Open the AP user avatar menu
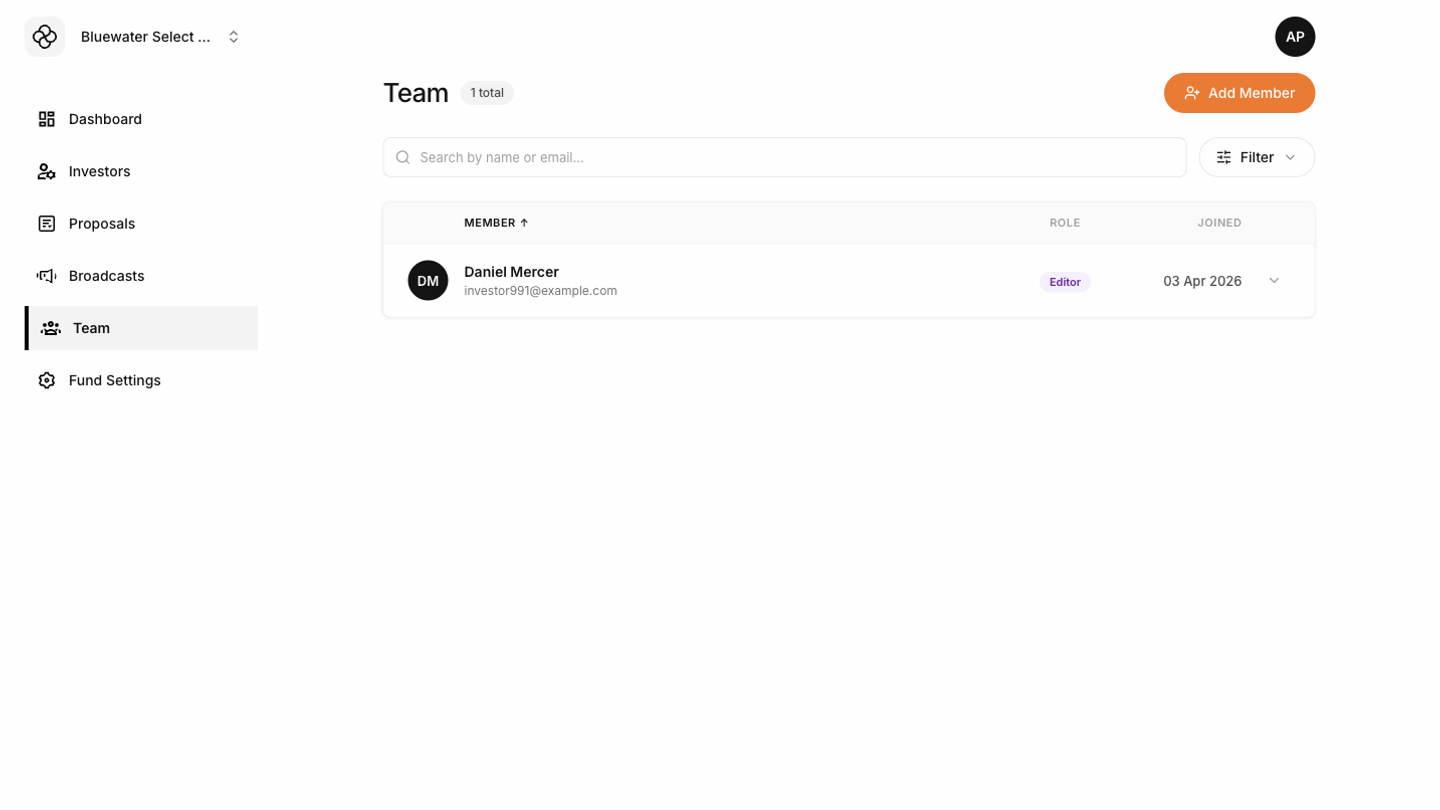This screenshot has width=1440, height=810. click(1294, 37)
